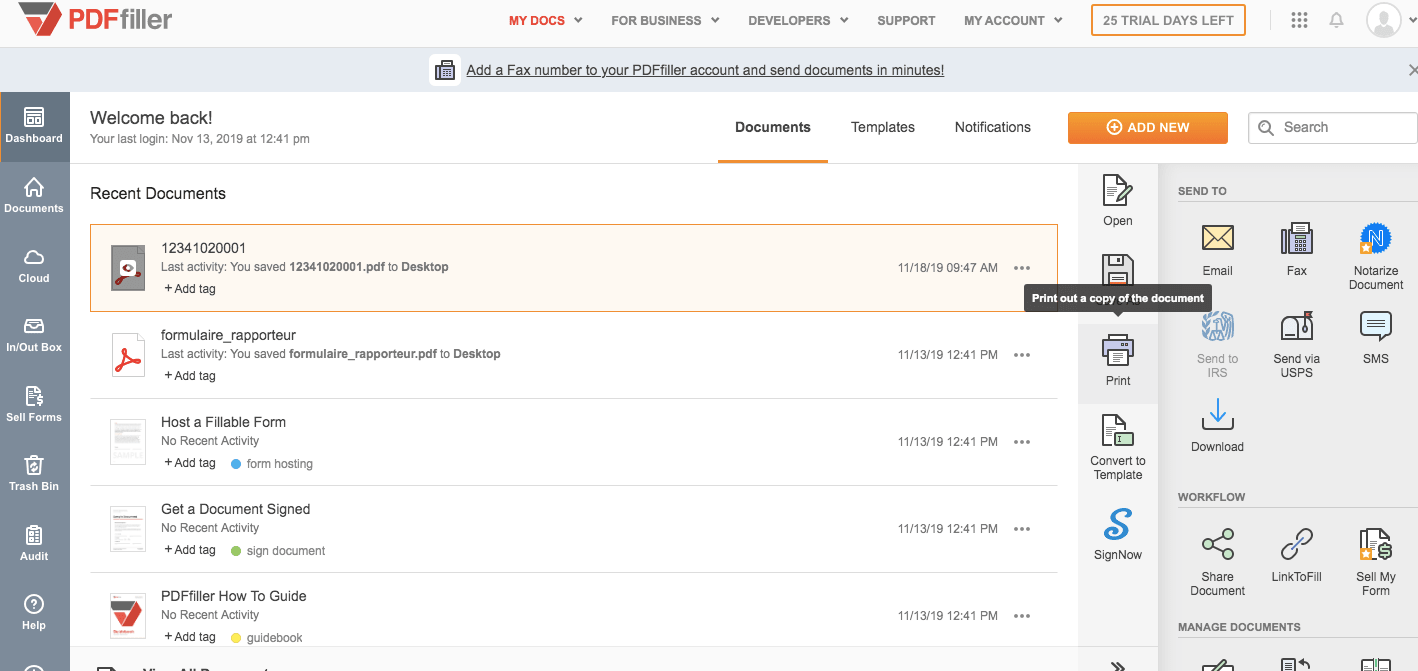Open the Email send option
The image size is (1418, 671).
(x=1217, y=239)
